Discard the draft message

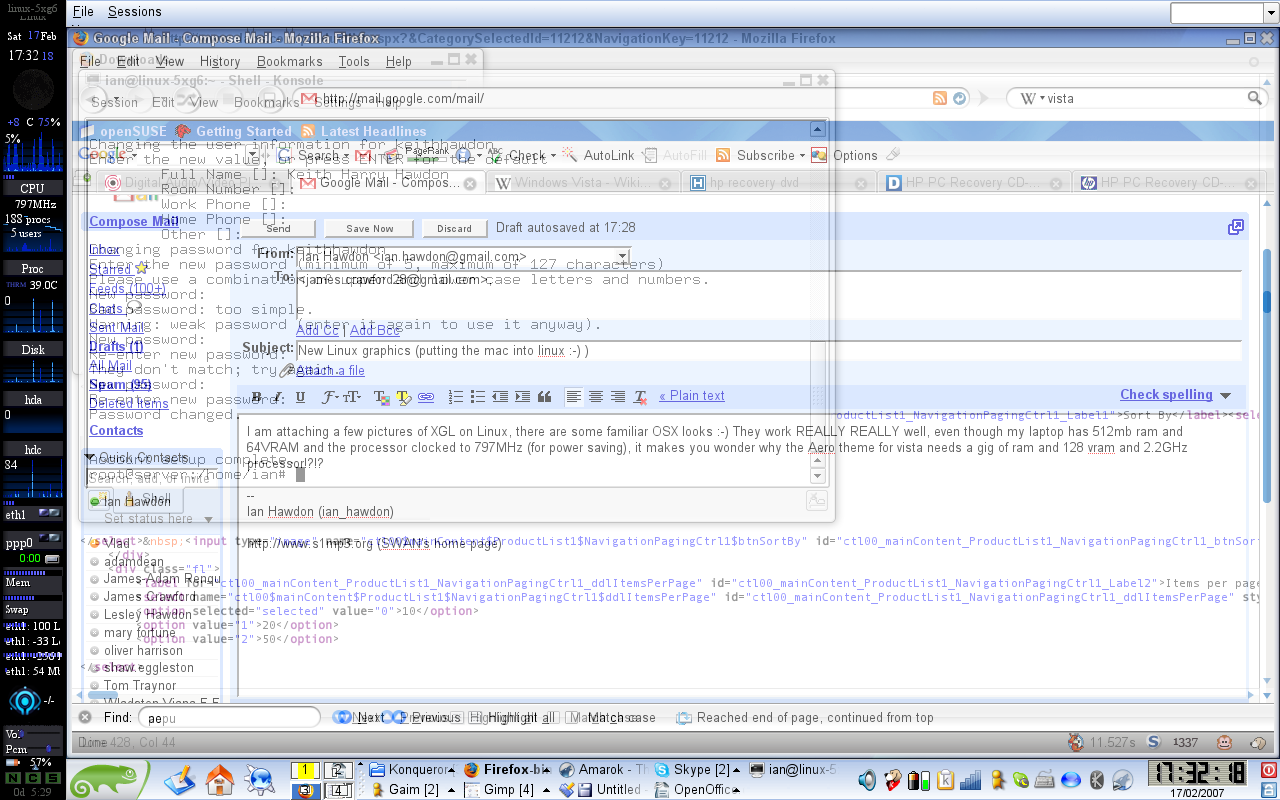[454, 228]
